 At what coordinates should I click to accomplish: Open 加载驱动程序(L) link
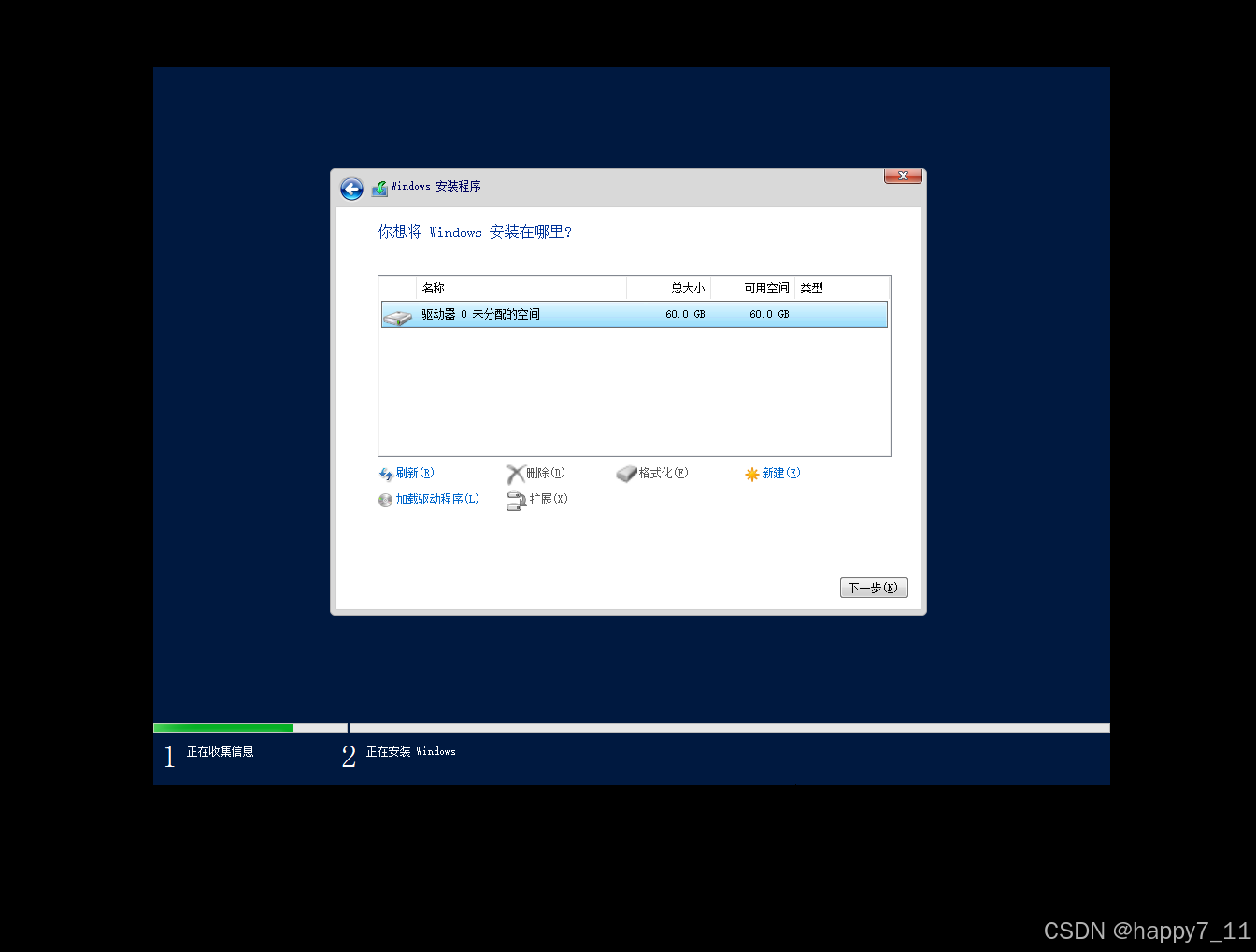point(437,500)
